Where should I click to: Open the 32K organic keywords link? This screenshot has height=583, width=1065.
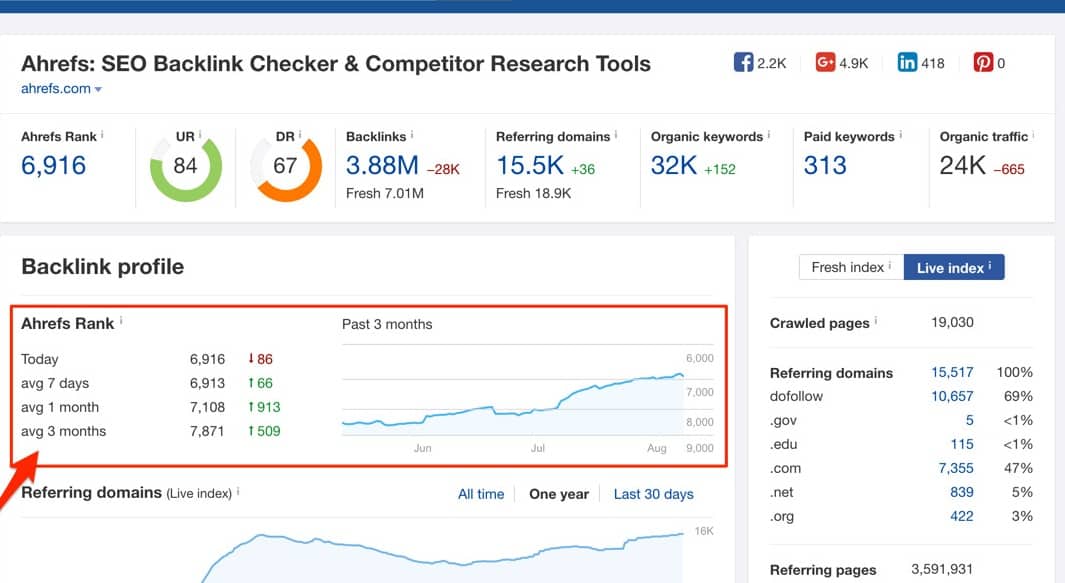click(674, 165)
